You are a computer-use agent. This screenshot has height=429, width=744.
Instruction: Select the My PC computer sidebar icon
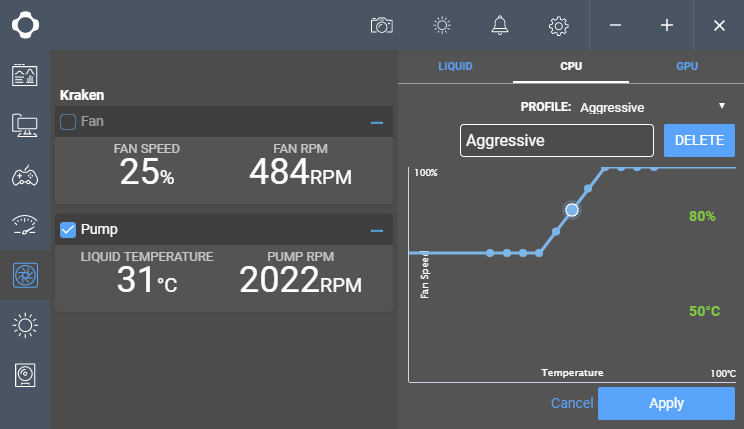click(x=25, y=125)
